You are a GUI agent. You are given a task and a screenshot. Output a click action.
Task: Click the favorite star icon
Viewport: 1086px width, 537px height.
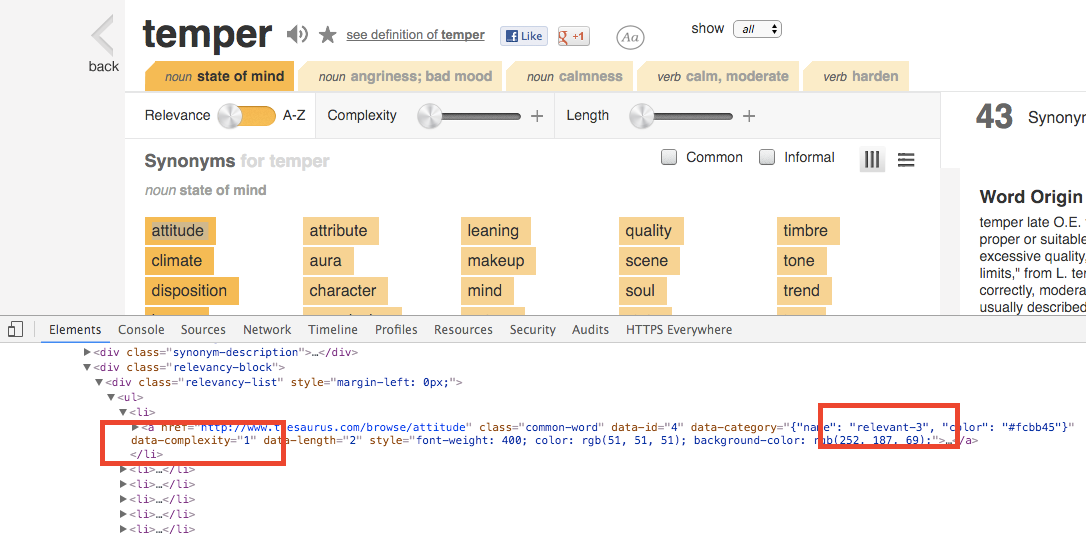[328, 34]
